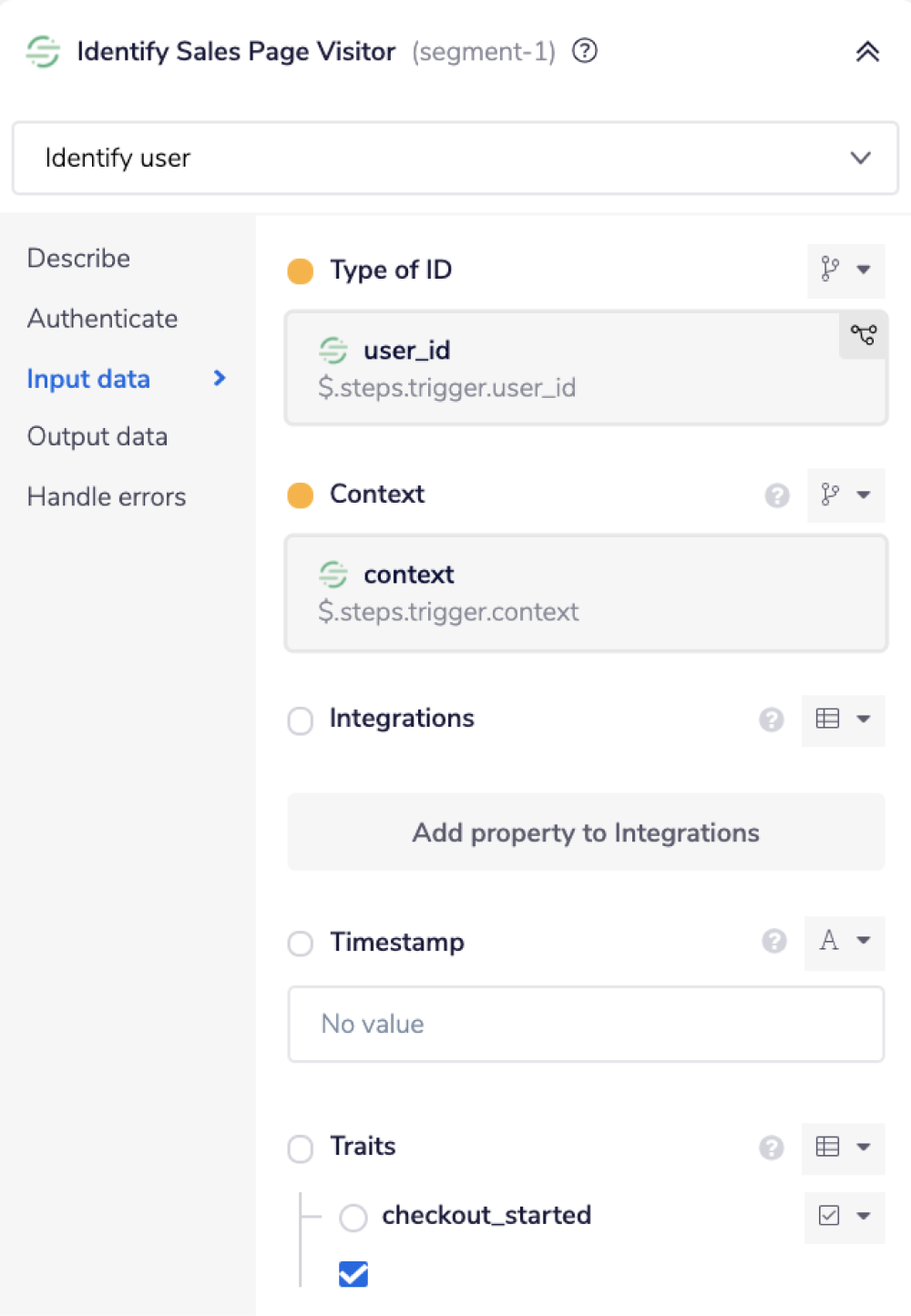Open the Authenticate section

pyautogui.click(x=102, y=318)
